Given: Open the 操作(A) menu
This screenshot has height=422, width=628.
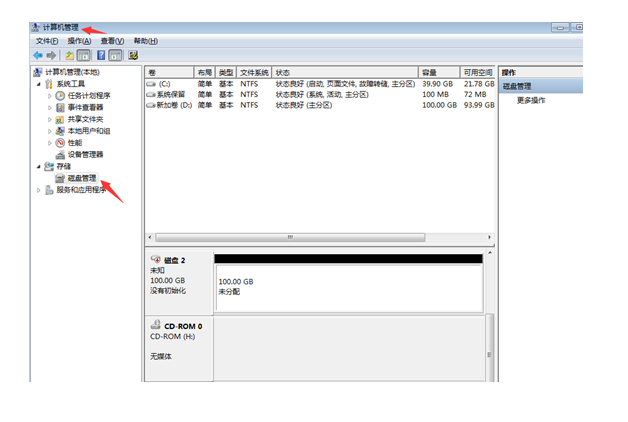Looking at the screenshot, I should pos(78,41).
